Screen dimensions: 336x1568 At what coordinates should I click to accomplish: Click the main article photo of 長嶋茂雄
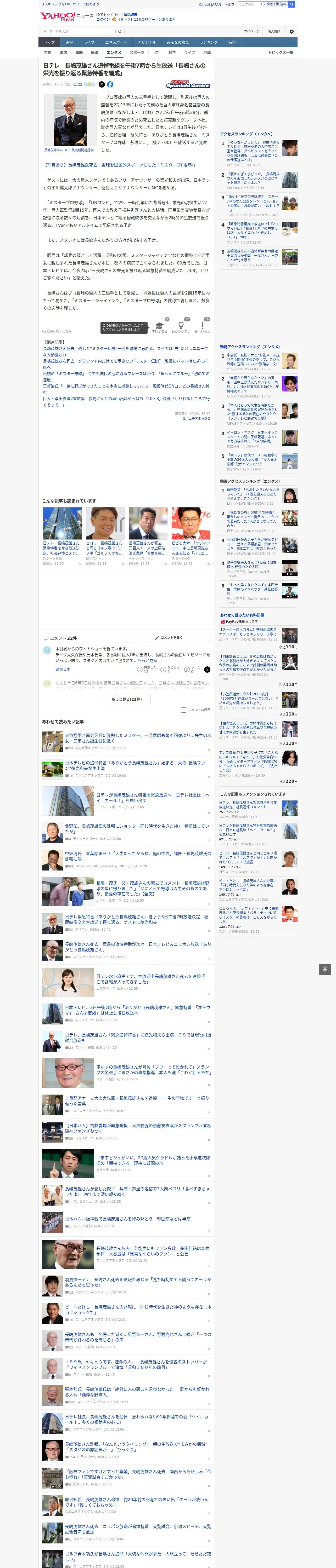[x=70, y=119]
